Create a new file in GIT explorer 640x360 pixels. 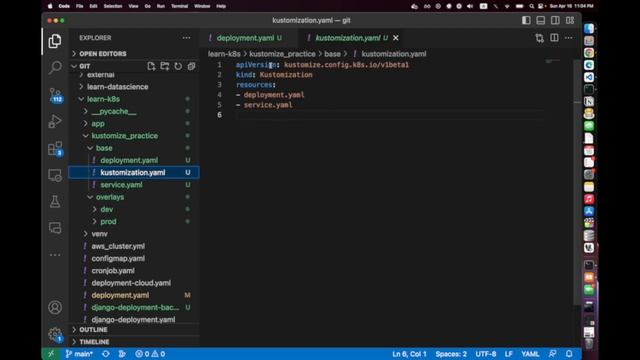coord(151,66)
